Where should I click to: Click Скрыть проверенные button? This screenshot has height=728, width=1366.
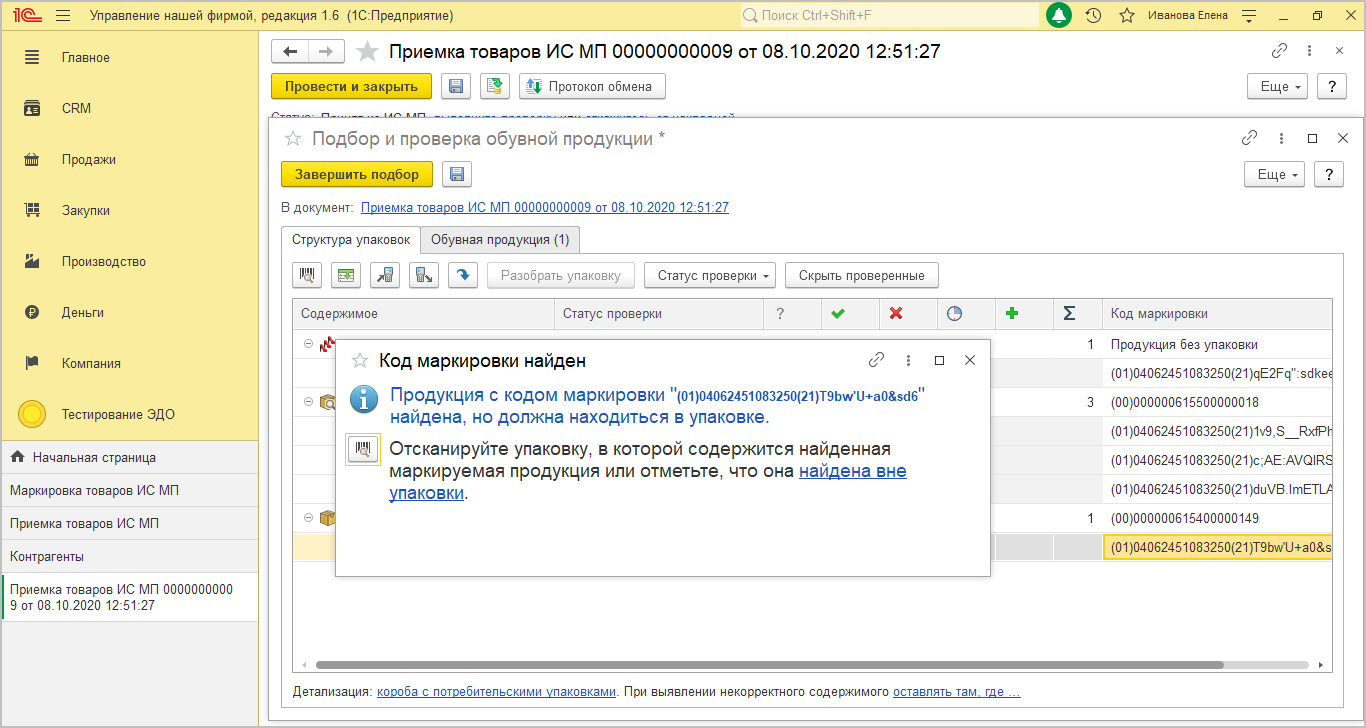point(862,275)
